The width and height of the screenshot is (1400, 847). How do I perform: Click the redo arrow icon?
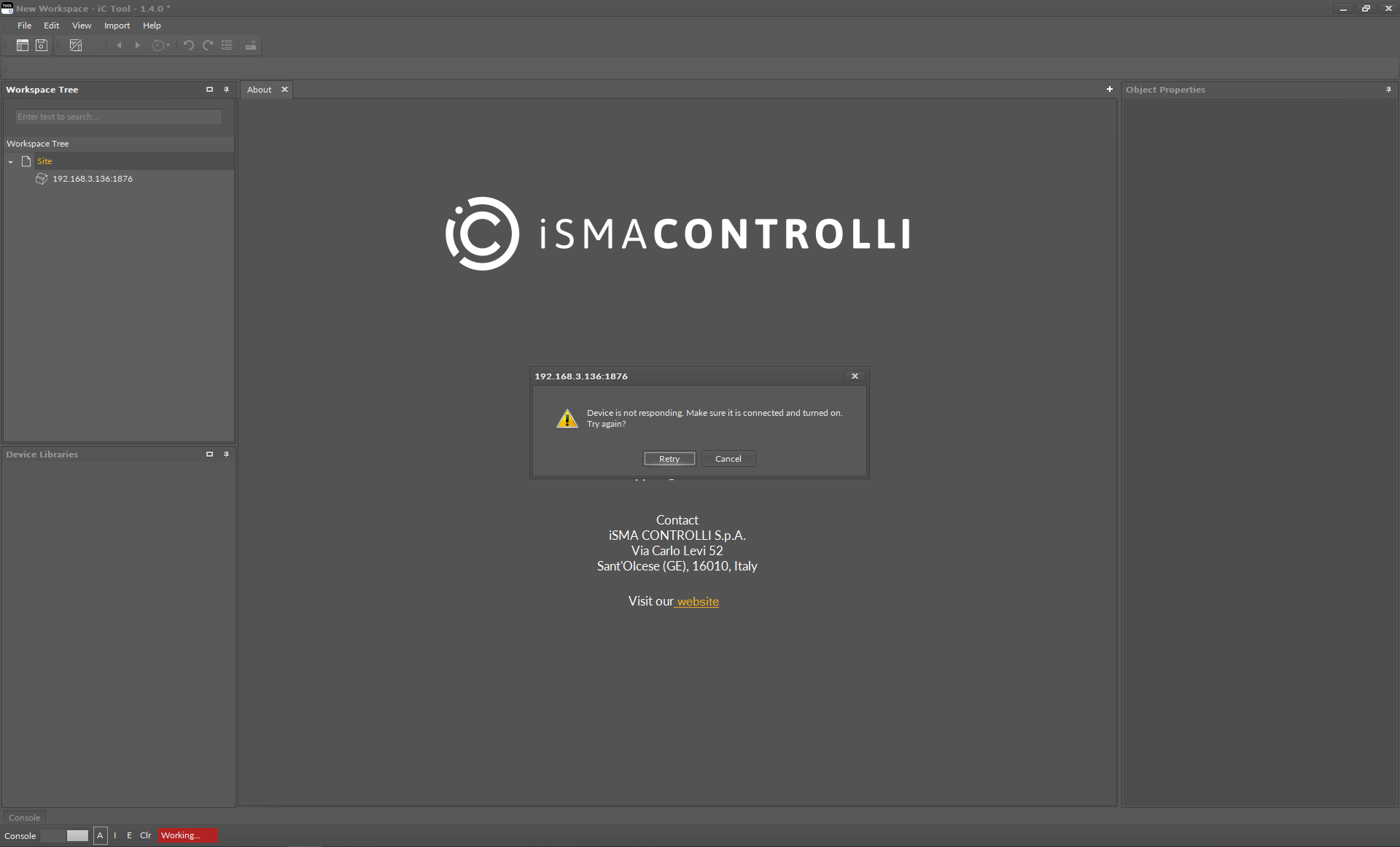point(208,45)
